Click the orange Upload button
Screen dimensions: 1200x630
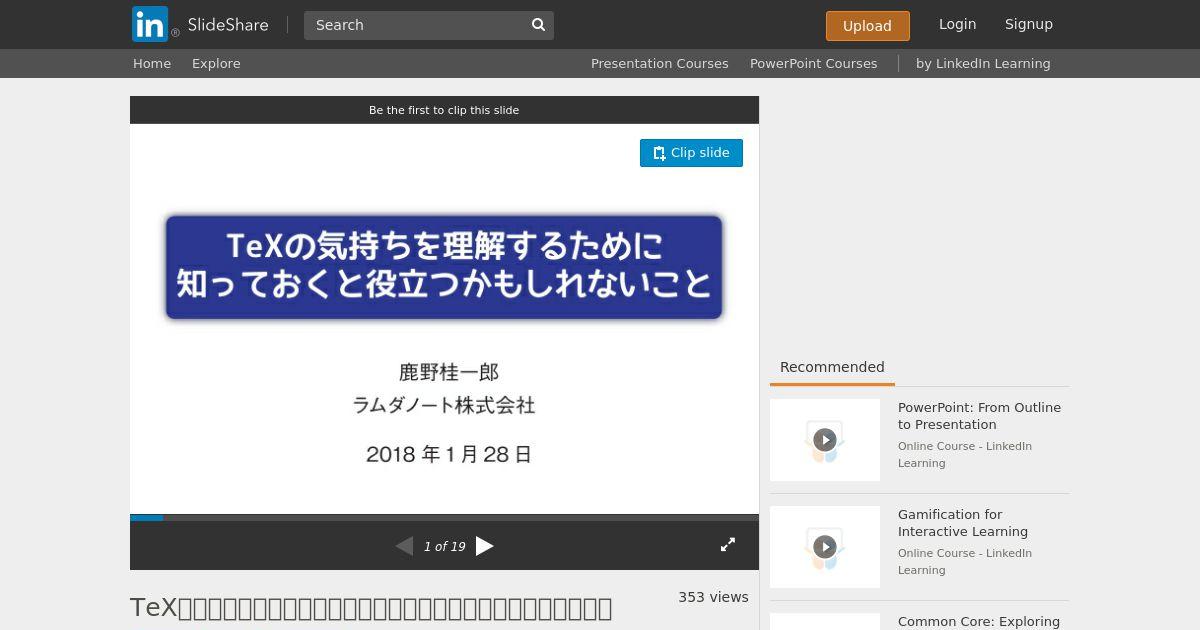[x=867, y=26]
